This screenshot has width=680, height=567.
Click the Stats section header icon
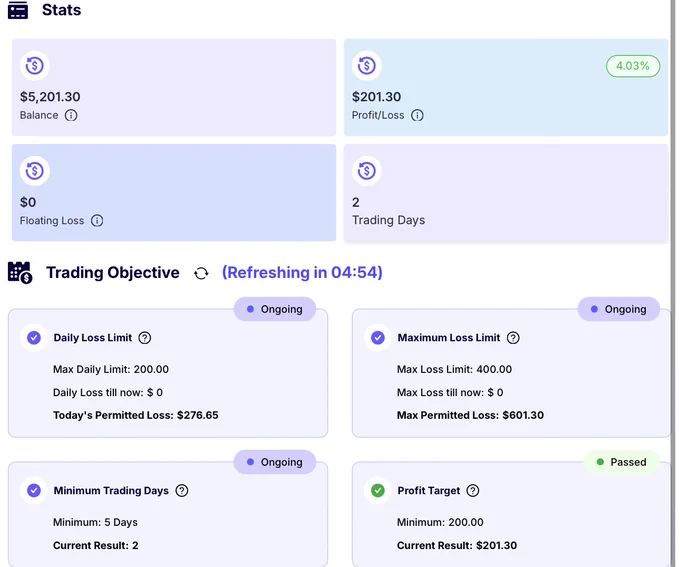point(18,10)
